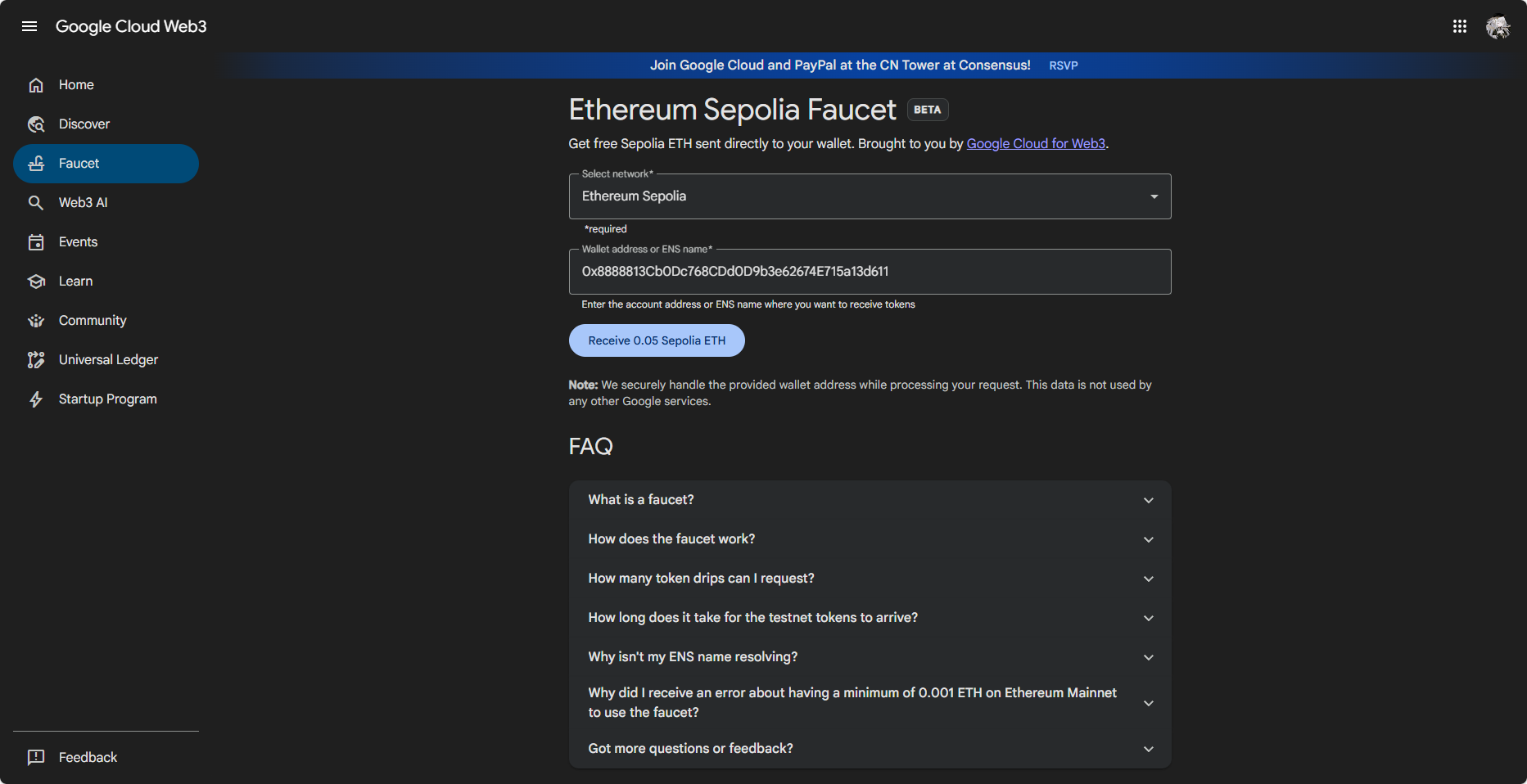Click the Receive 0.05 Sepolia ETH button
Screen dimensions: 1527x784
657,340
